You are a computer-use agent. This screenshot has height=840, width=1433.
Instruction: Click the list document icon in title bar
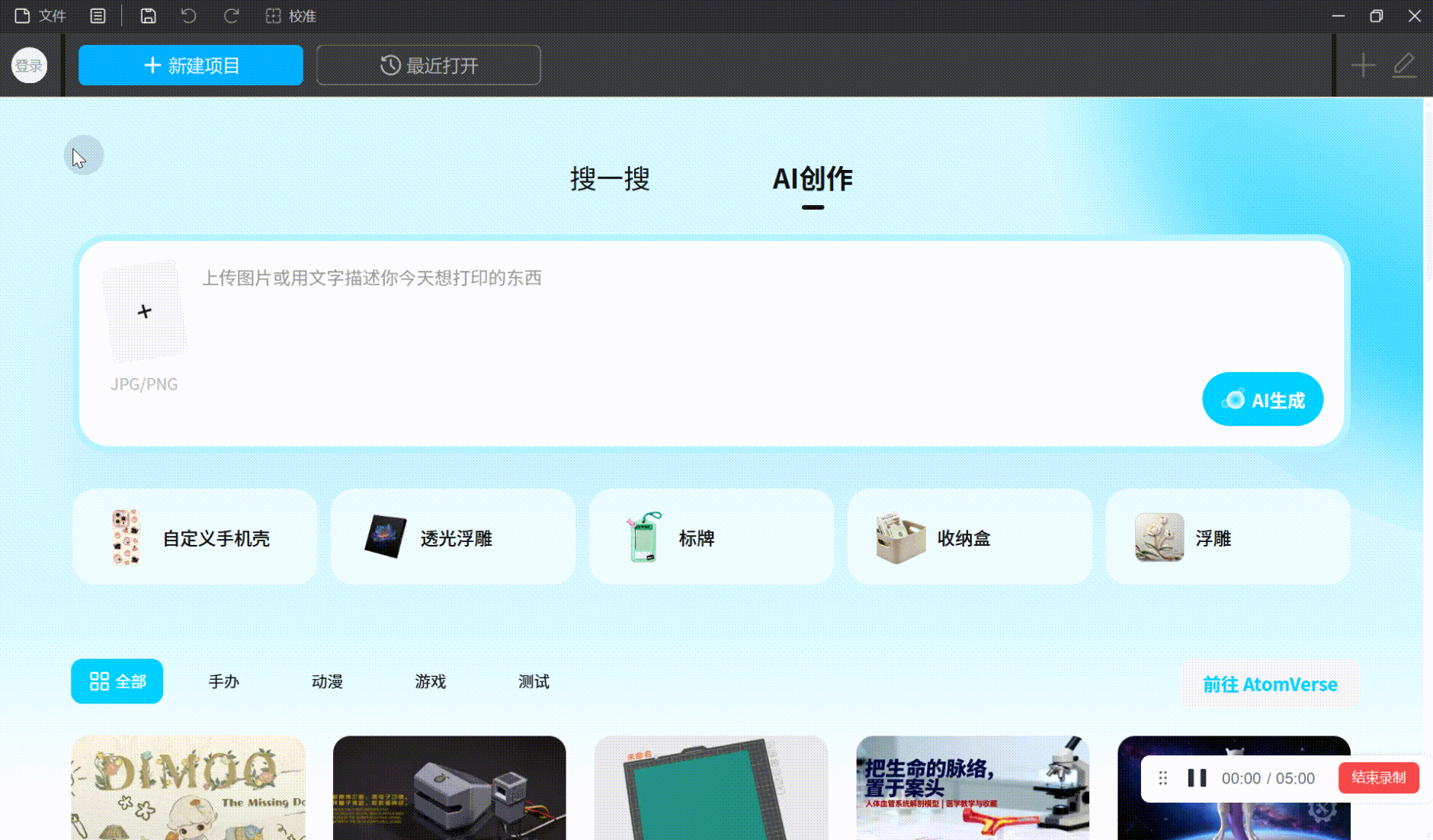click(x=98, y=16)
